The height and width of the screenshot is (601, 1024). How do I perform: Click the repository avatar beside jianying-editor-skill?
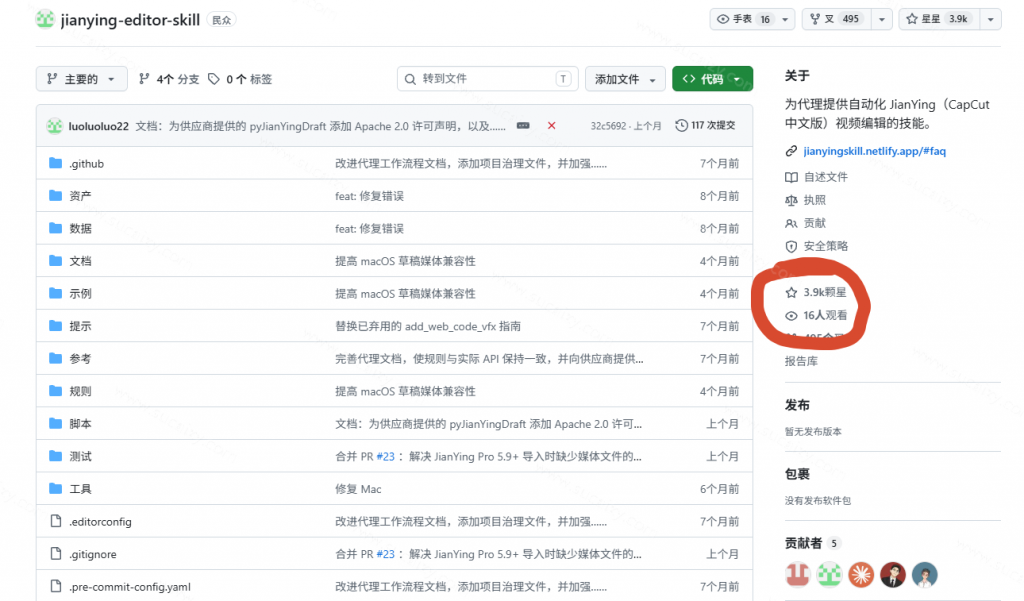[45, 20]
